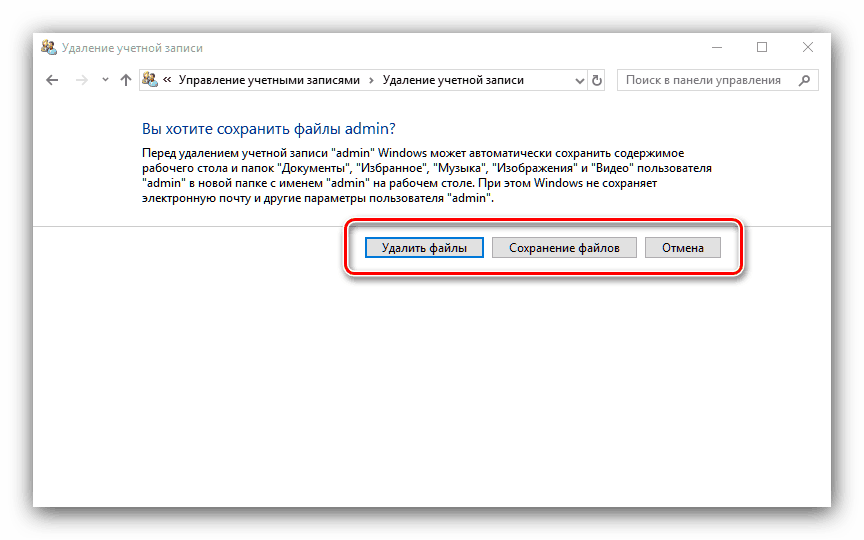
Task: Open recent locations dropdown chevron
Action: 105,80
